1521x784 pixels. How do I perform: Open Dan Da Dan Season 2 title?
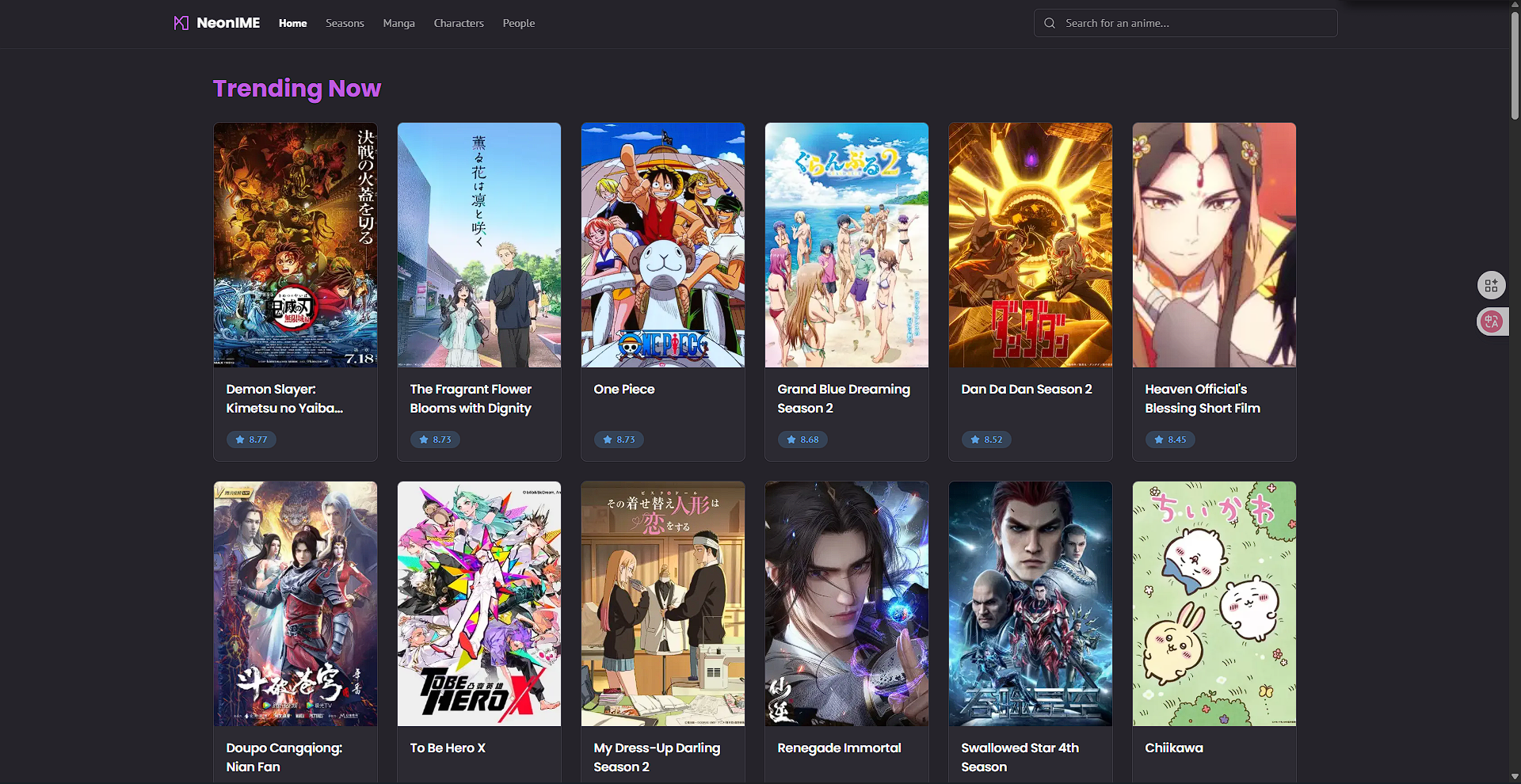point(1027,389)
